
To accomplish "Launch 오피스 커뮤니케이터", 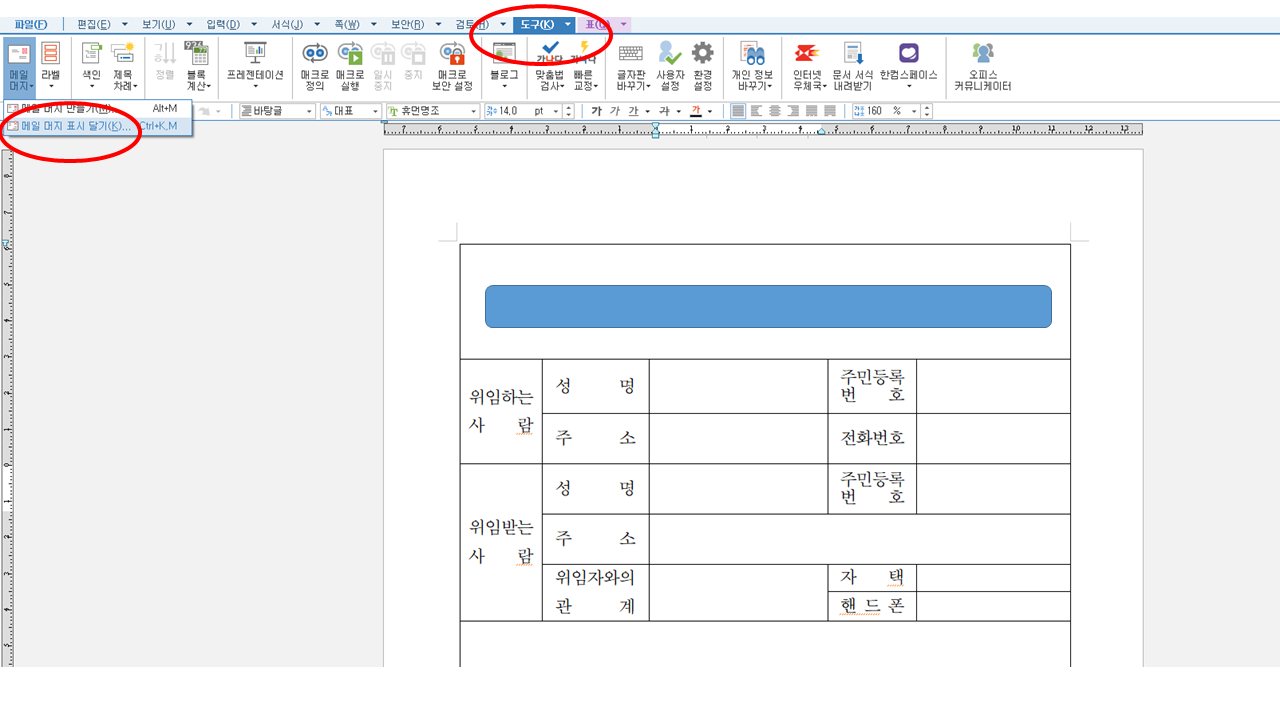I will (982, 67).
